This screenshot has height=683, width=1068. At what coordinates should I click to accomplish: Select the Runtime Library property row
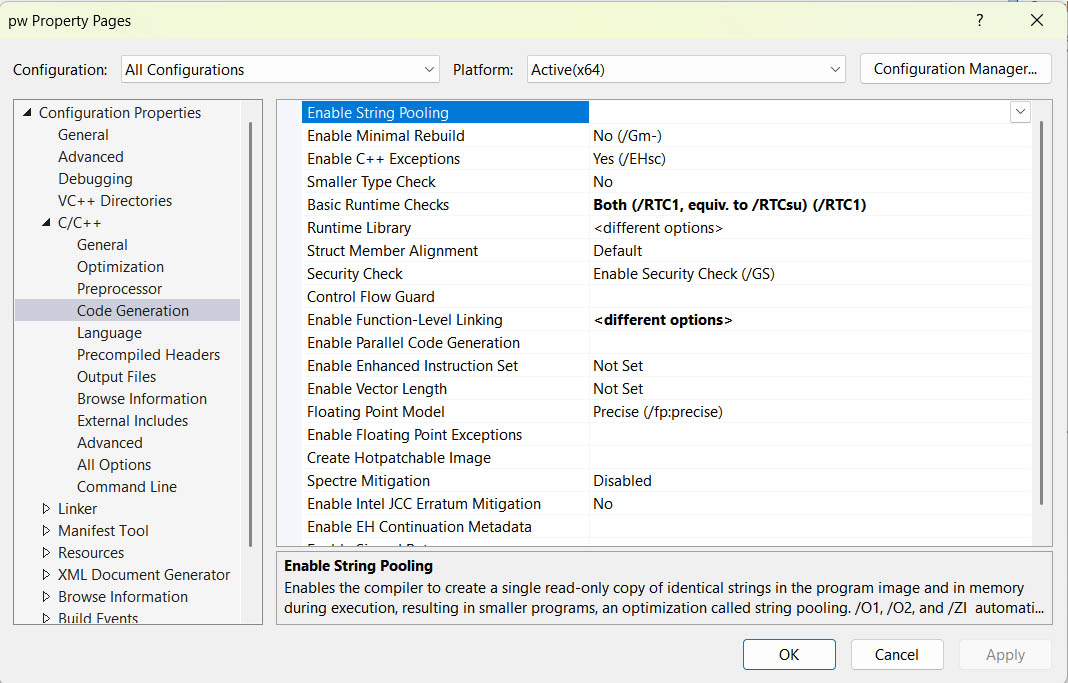pyautogui.click(x=359, y=228)
